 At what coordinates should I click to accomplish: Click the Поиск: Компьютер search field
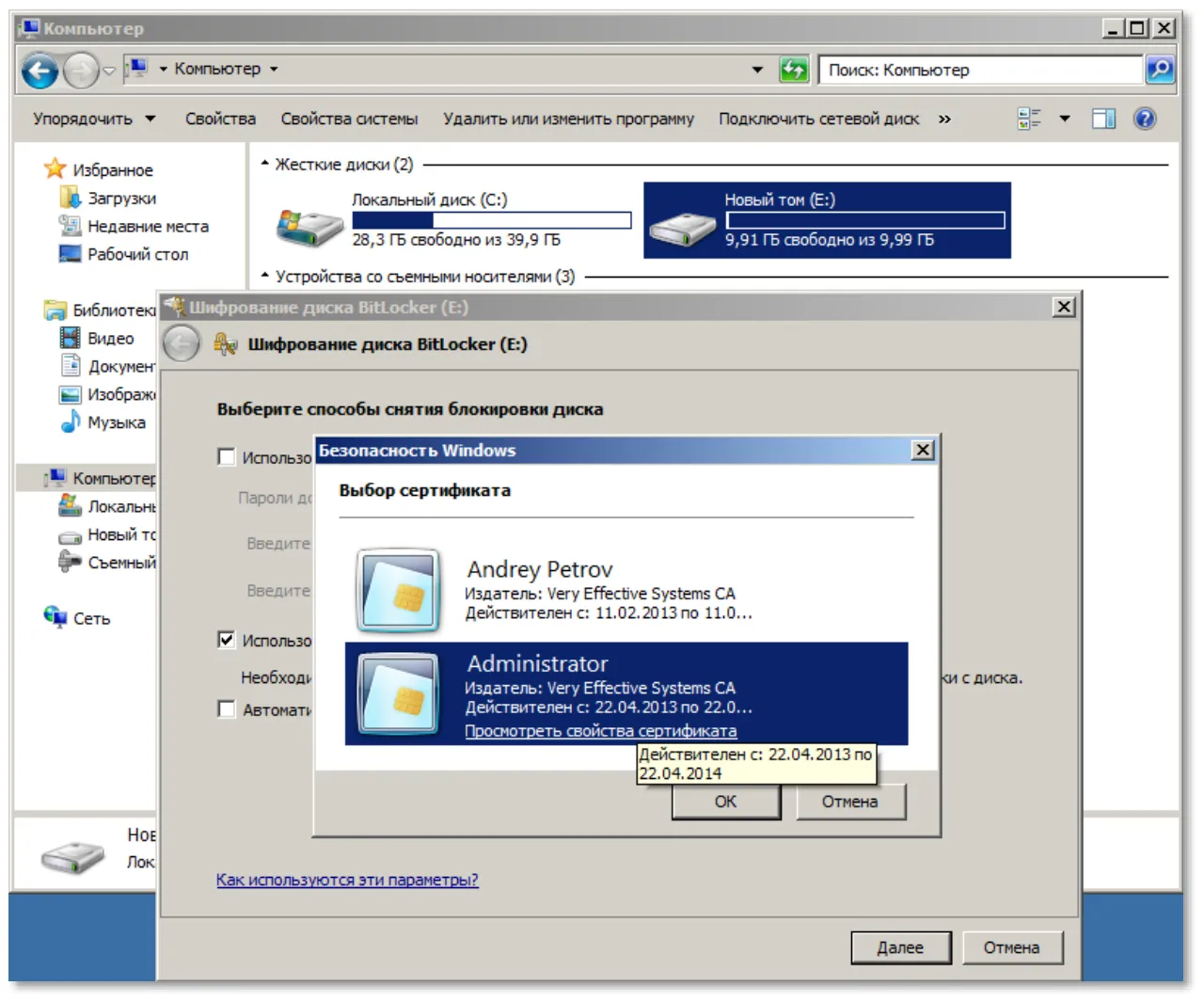981,70
